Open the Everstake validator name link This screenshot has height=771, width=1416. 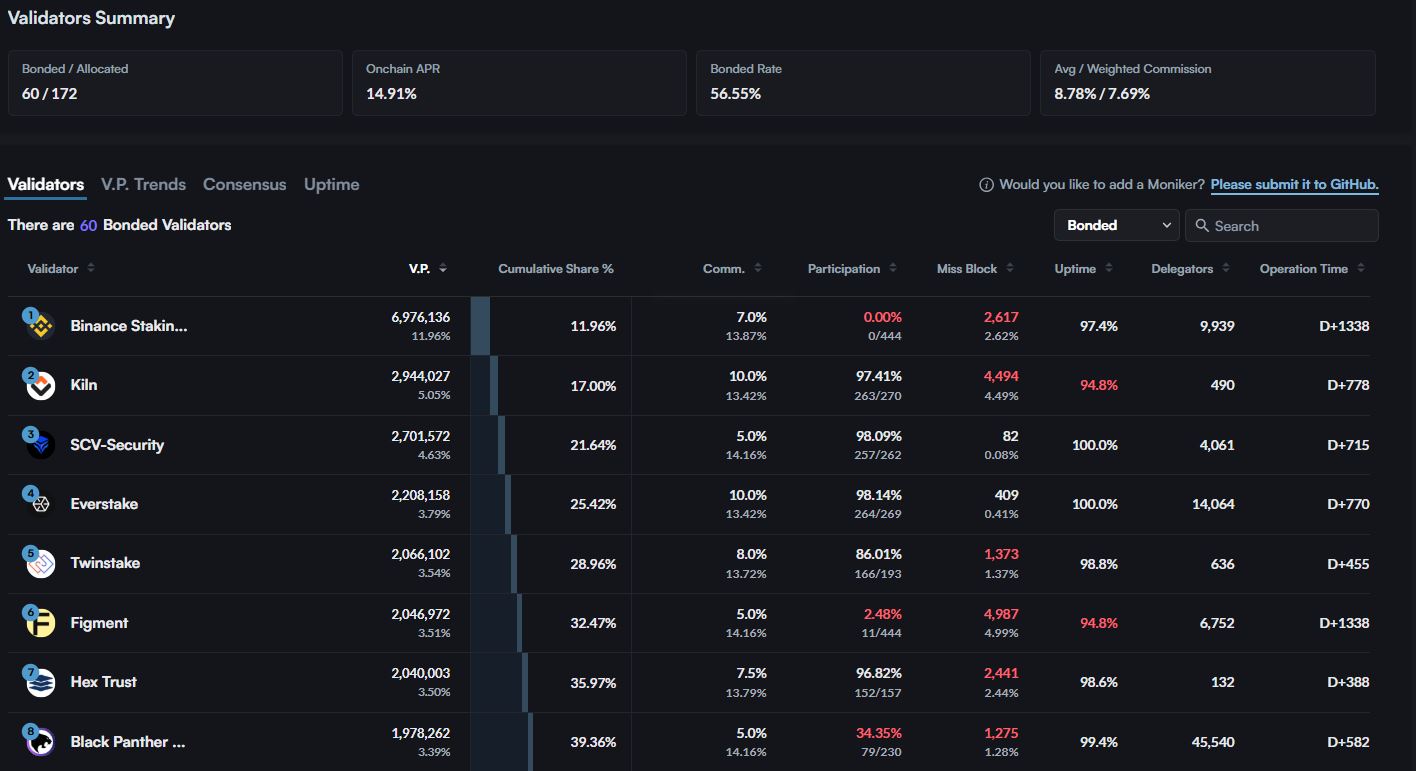tap(104, 504)
